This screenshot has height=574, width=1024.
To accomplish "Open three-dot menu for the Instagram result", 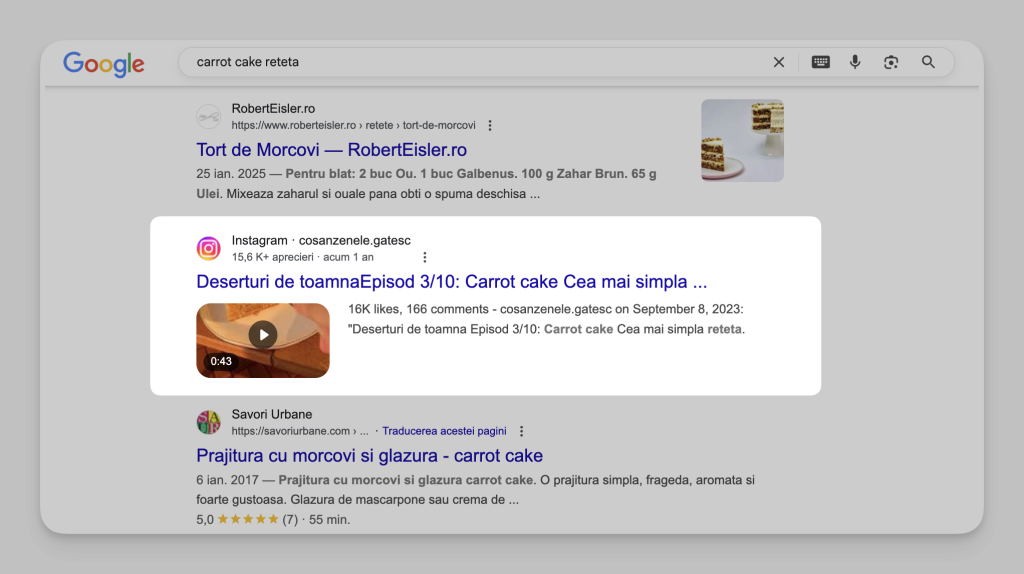I will pyautogui.click(x=424, y=257).
